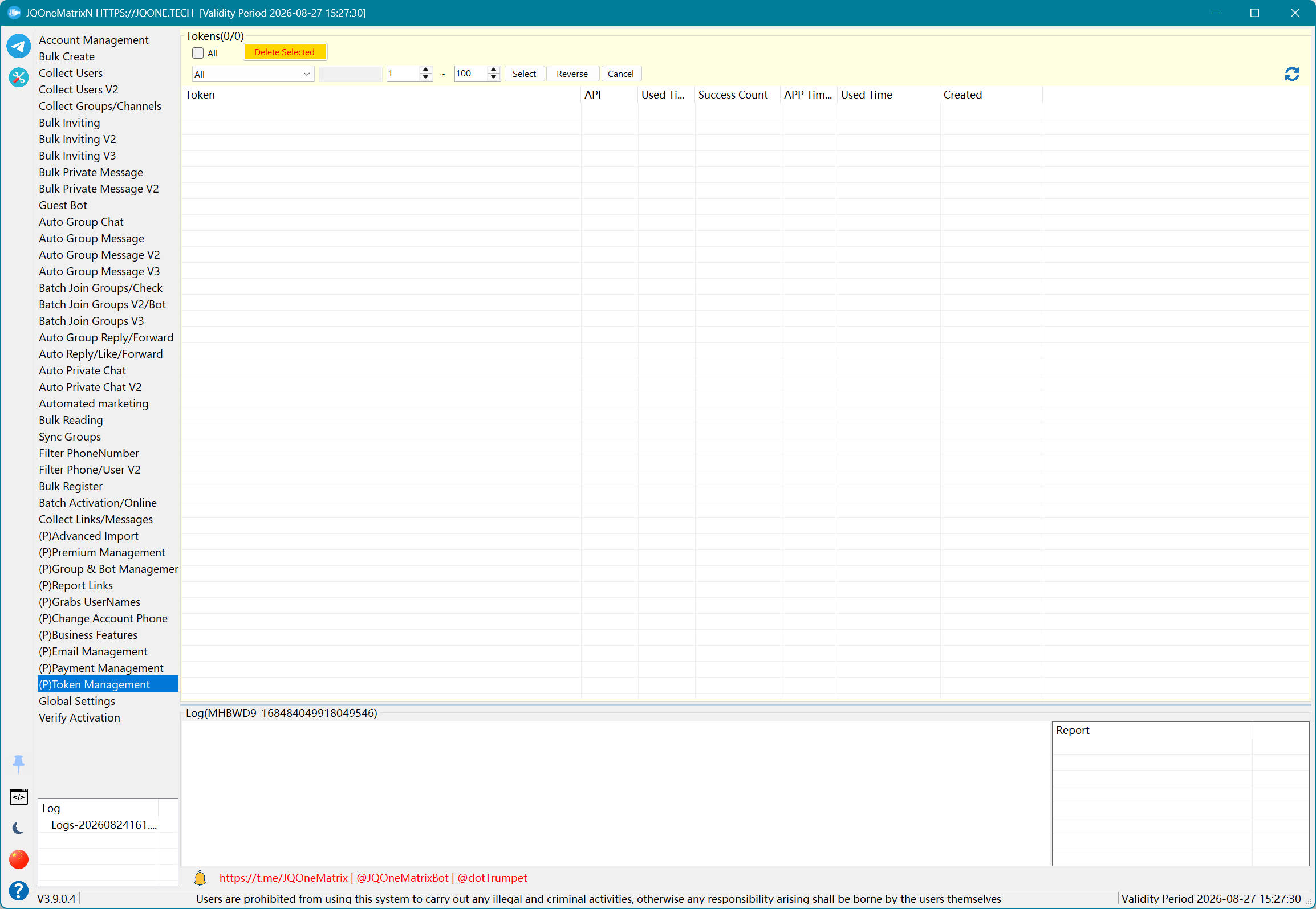1316x909 pixels.
Task: Click the Reverse selection button
Action: 572,74
